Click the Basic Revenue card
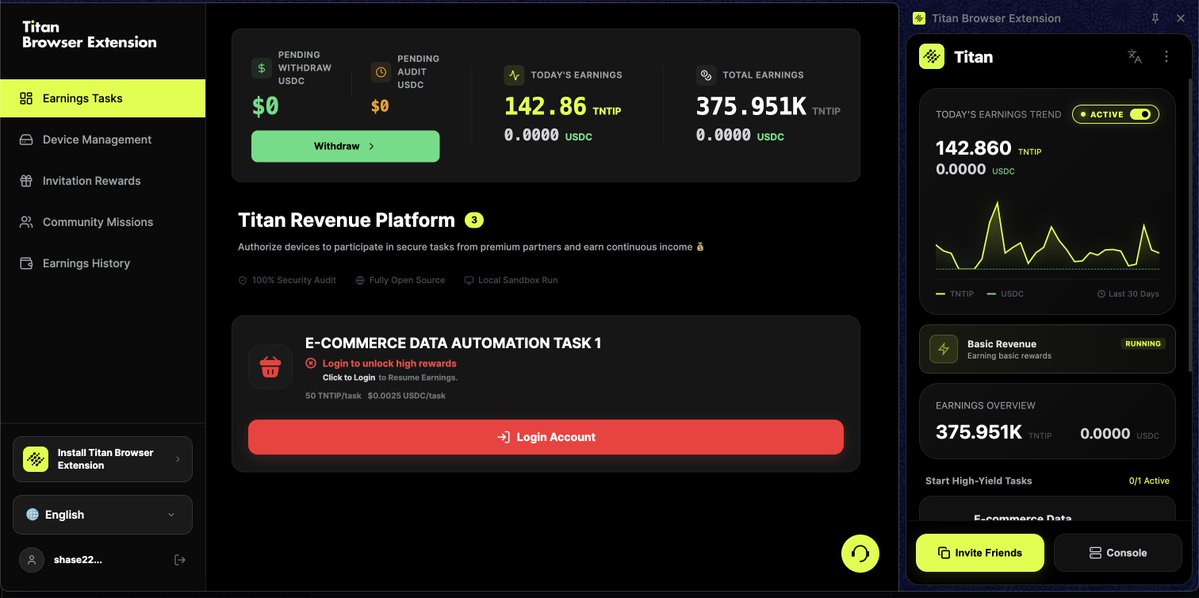This screenshot has height=598, width=1199. [1047, 349]
